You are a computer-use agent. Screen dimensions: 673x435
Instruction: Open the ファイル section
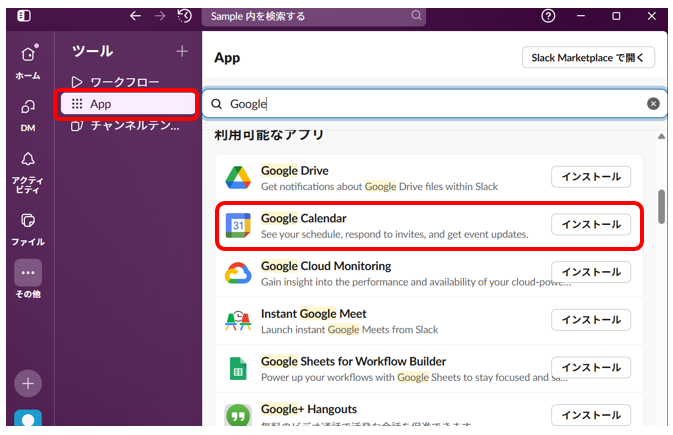pyautogui.click(x=28, y=229)
